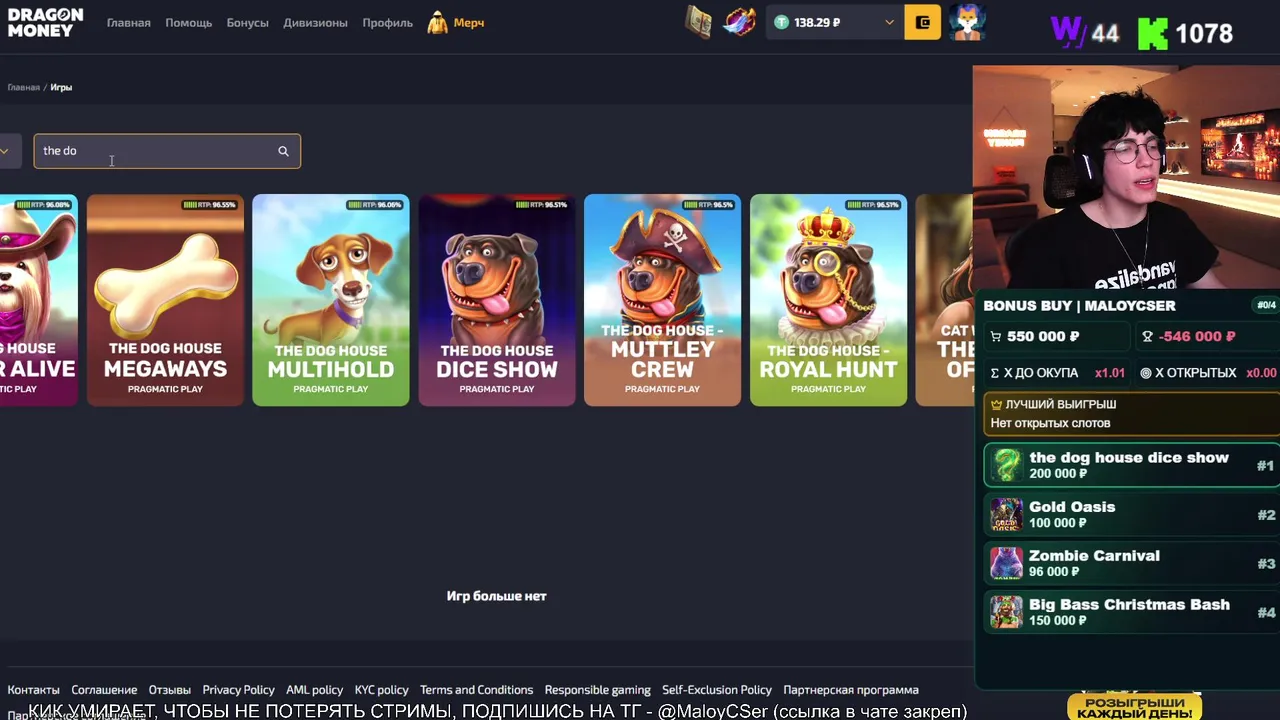
Task: Expand the filter dropdown left of search
Action: coord(6,151)
